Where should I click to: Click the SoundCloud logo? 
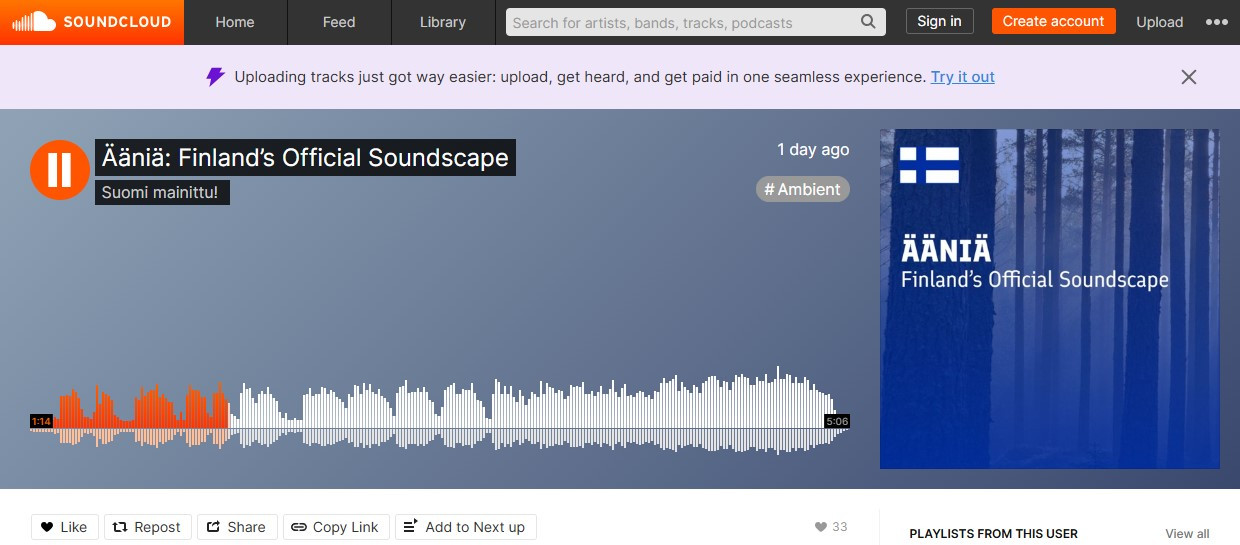(92, 22)
